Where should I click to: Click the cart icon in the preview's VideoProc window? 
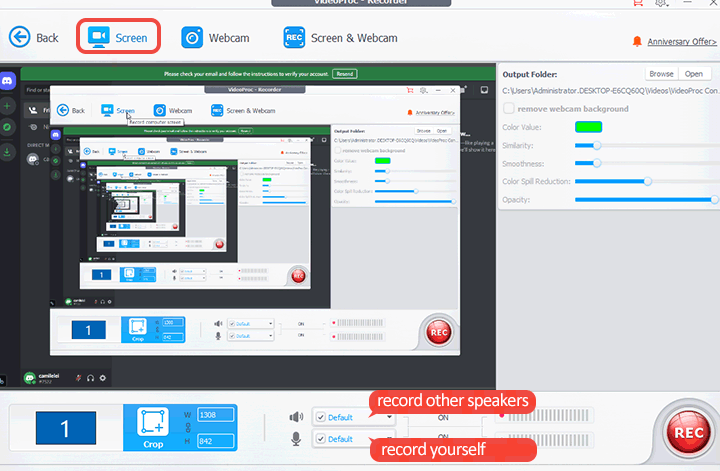tap(410, 90)
